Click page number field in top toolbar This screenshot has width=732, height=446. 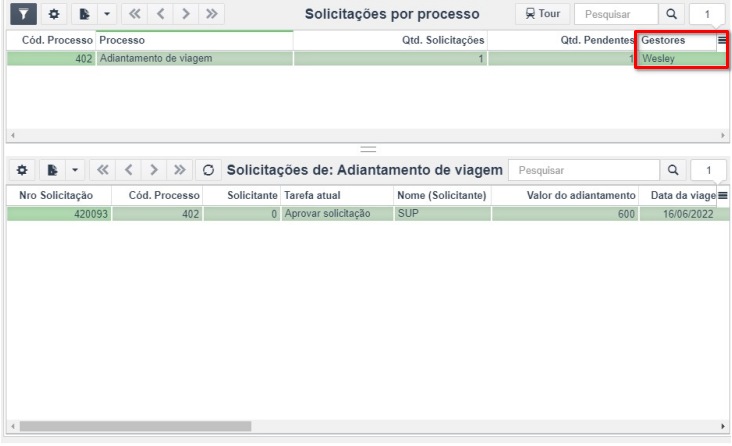click(707, 14)
